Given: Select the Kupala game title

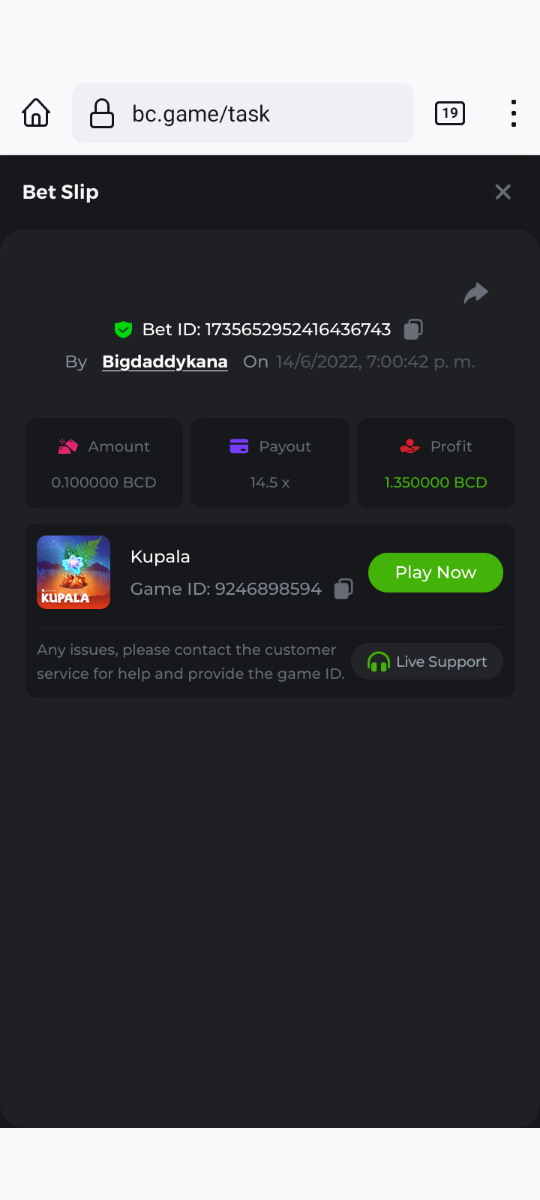Looking at the screenshot, I should [x=160, y=556].
